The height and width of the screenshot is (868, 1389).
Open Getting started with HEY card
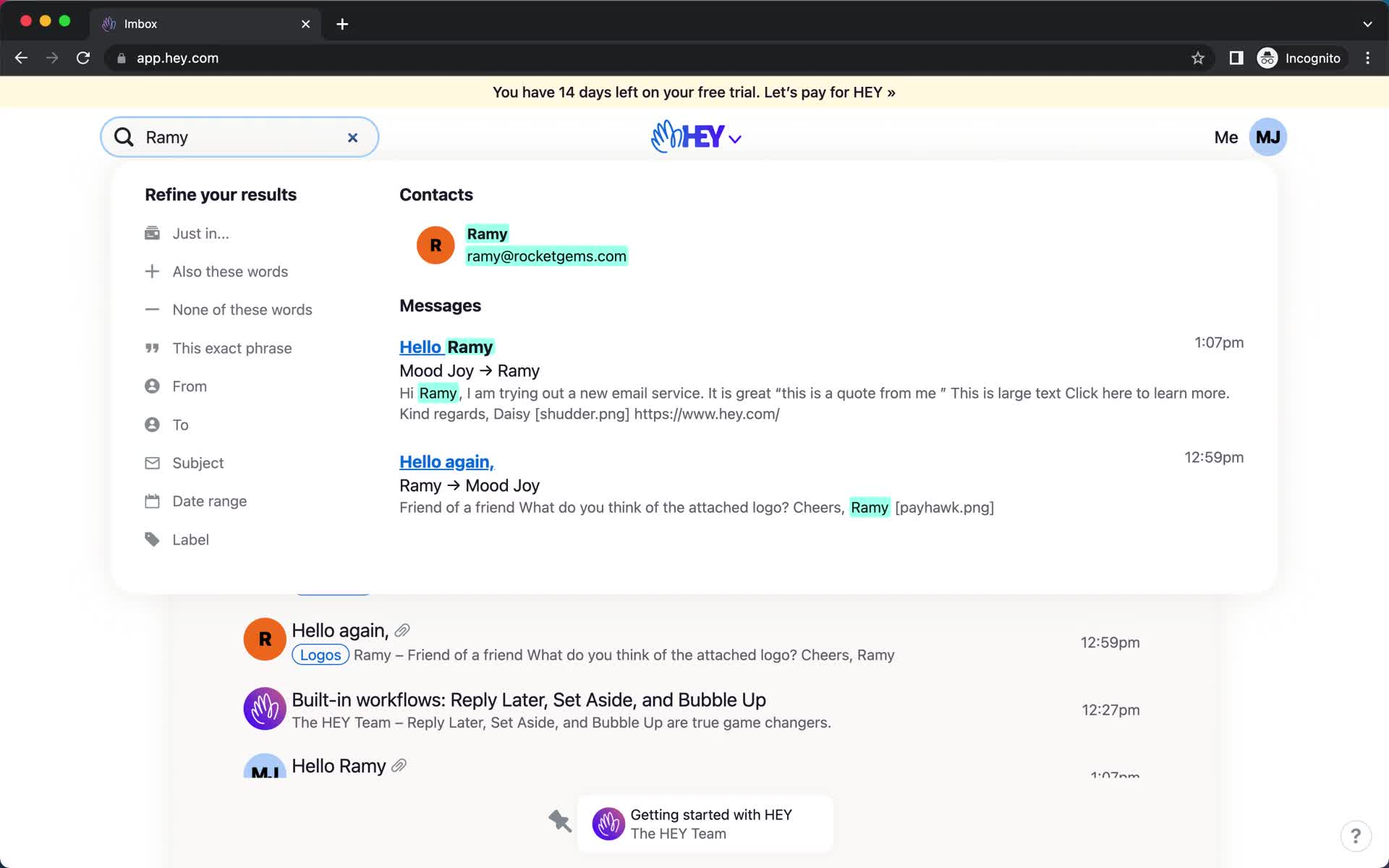tap(705, 824)
